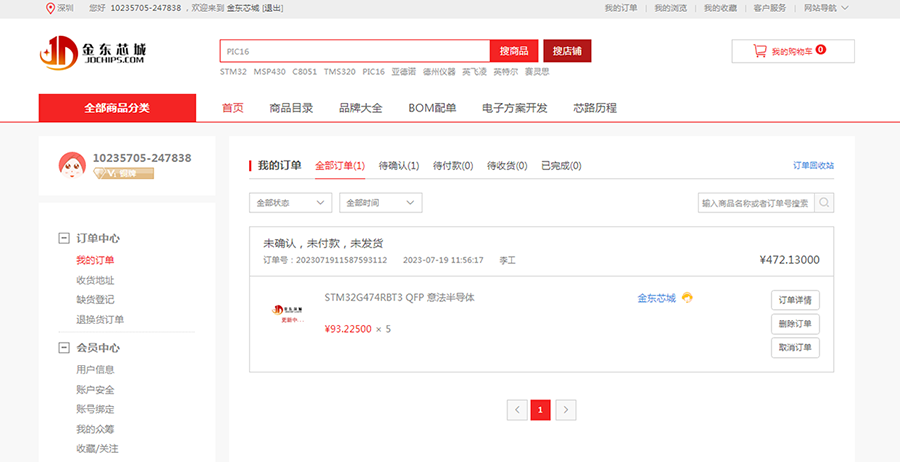Collapse the 订单中心 section
The width and height of the screenshot is (900, 462).
(63, 239)
